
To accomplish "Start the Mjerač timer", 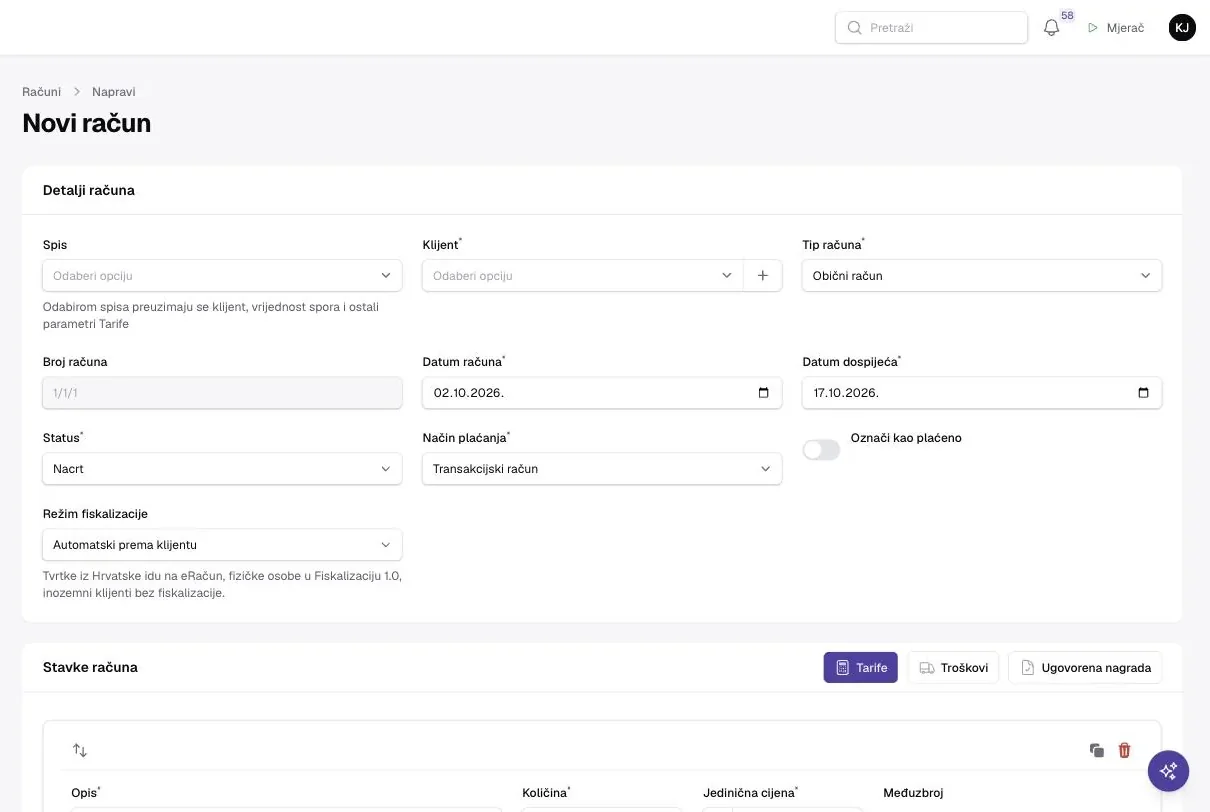I will pyautogui.click(x=1115, y=28).
